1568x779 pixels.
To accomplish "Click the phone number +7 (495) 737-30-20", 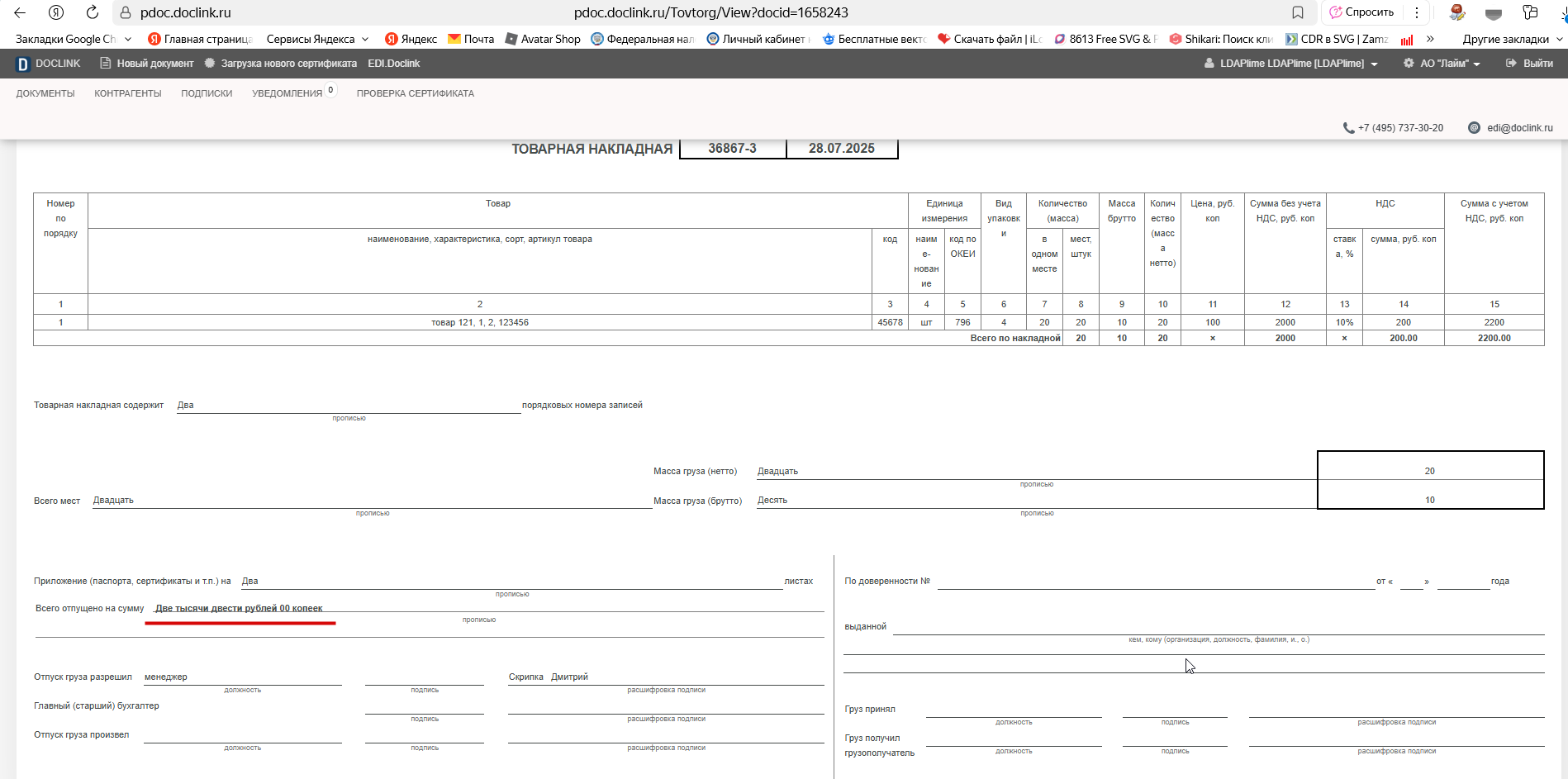I will point(1400,128).
